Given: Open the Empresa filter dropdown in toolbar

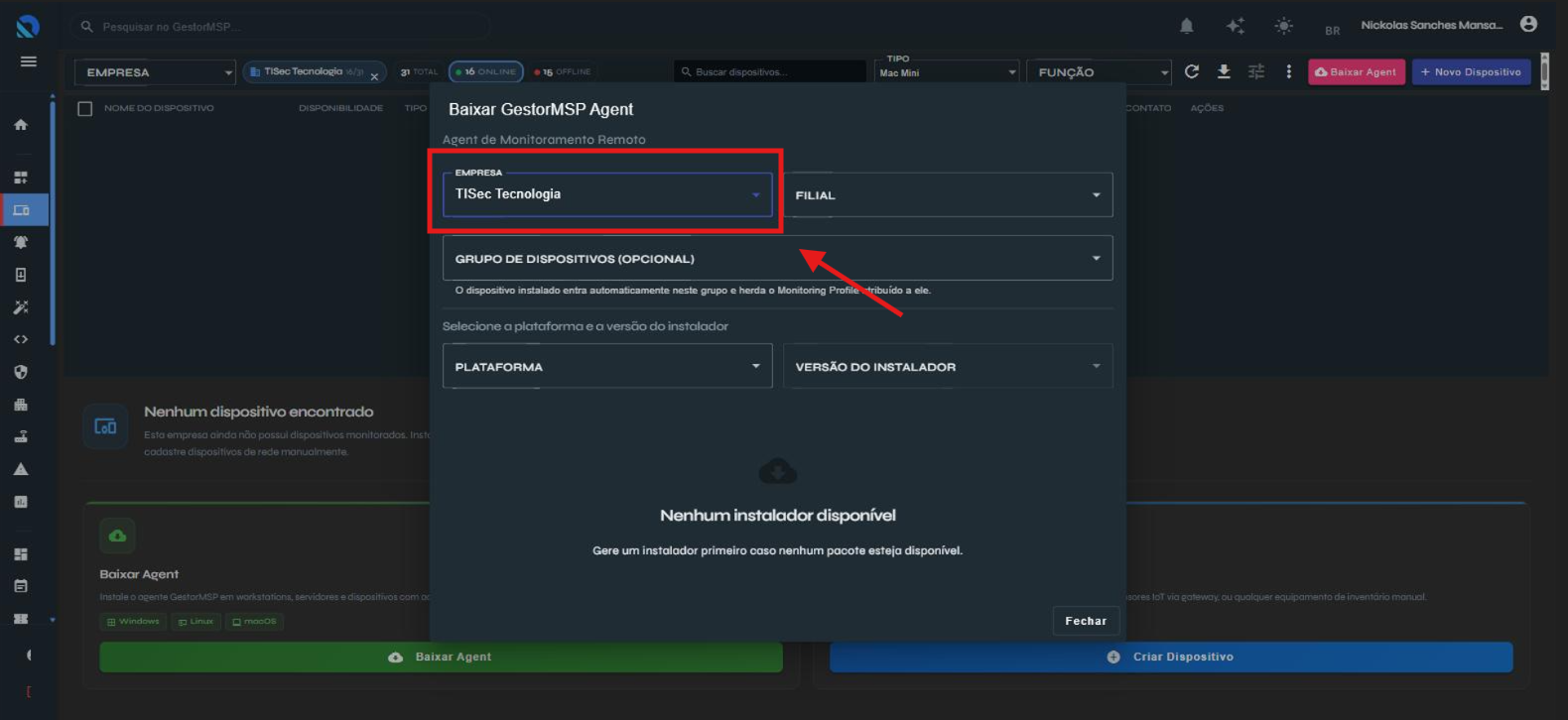Looking at the screenshot, I should (156, 71).
